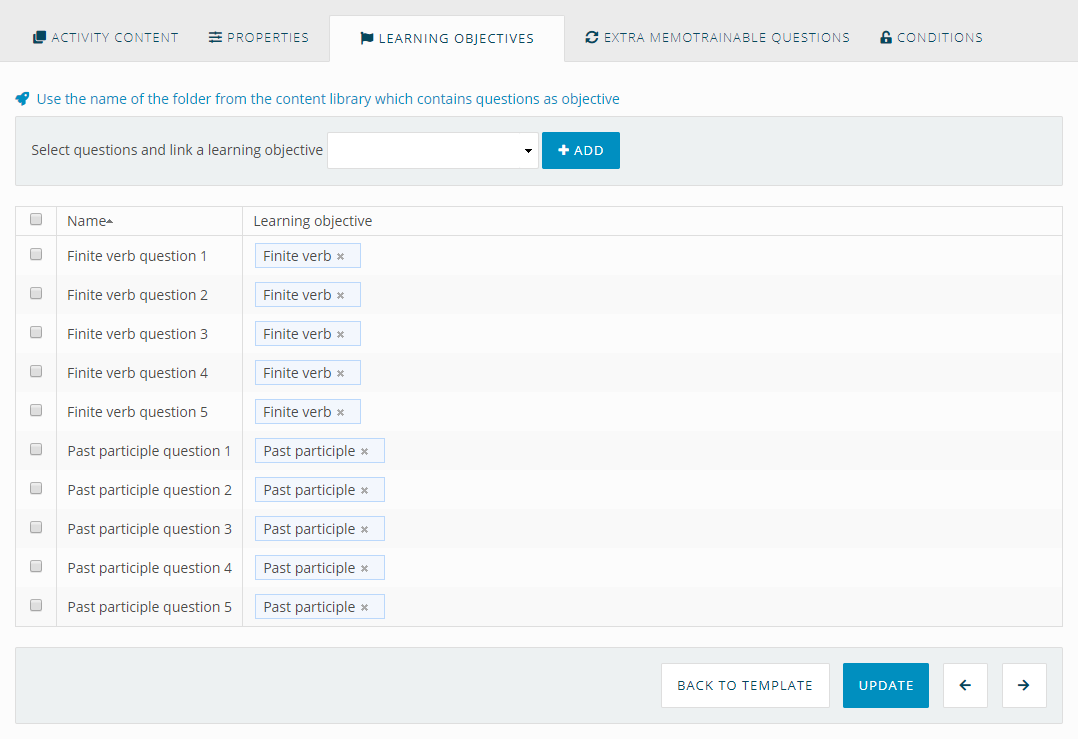Screen dimensions: 1078x739
Task: Go to previous step with left arrow
Action: (965, 685)
